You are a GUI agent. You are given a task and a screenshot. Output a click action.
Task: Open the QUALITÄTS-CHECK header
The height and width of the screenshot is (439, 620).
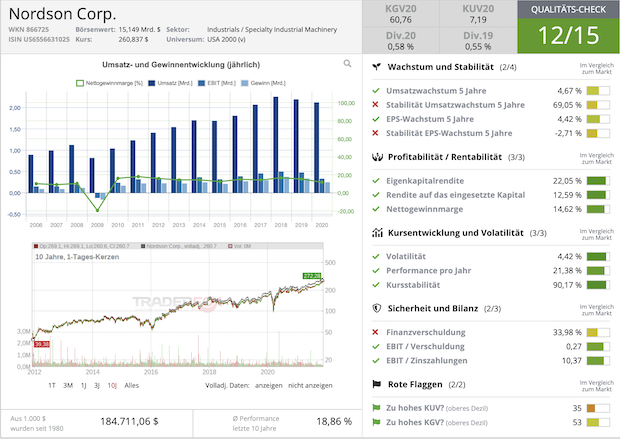(569, 9)
